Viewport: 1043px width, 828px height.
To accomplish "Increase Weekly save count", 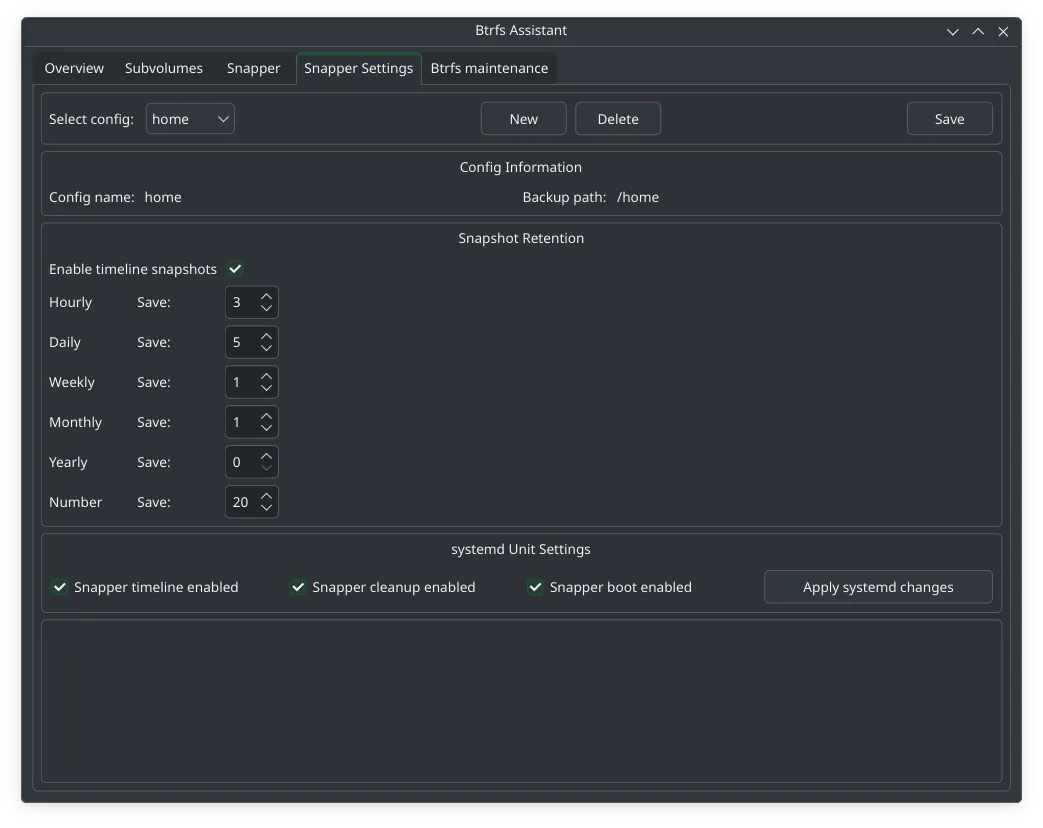I will [267, 376].
